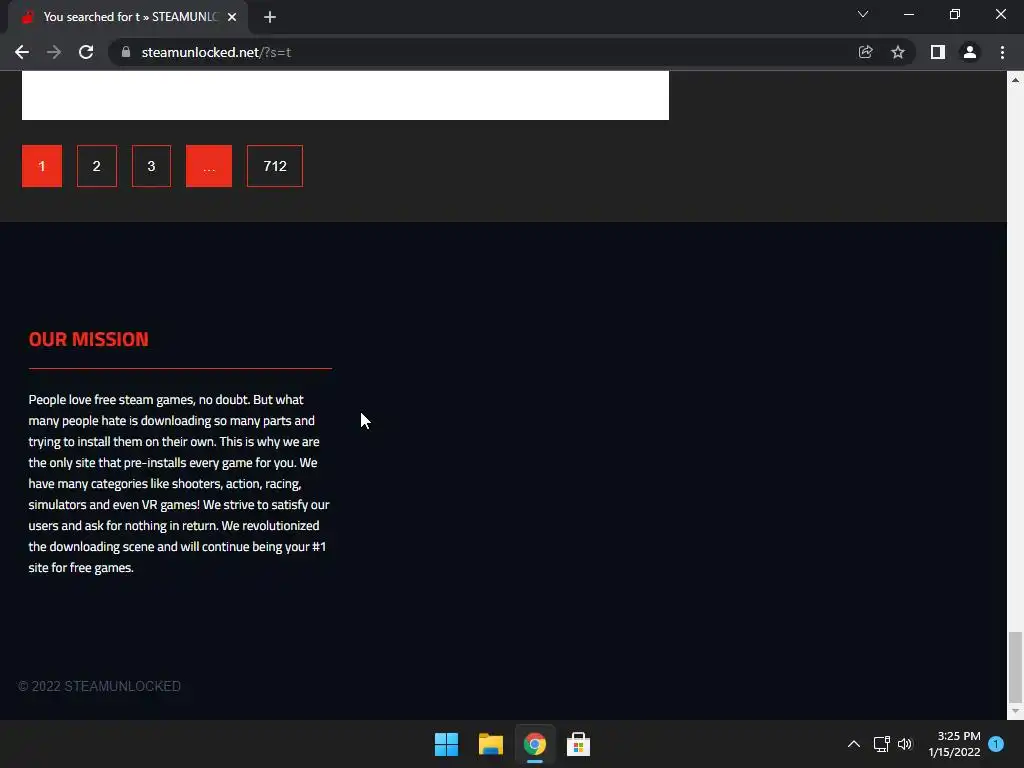The image size is (1024, 768).
Task: Jump to last page 712
Action: point(275,166)
